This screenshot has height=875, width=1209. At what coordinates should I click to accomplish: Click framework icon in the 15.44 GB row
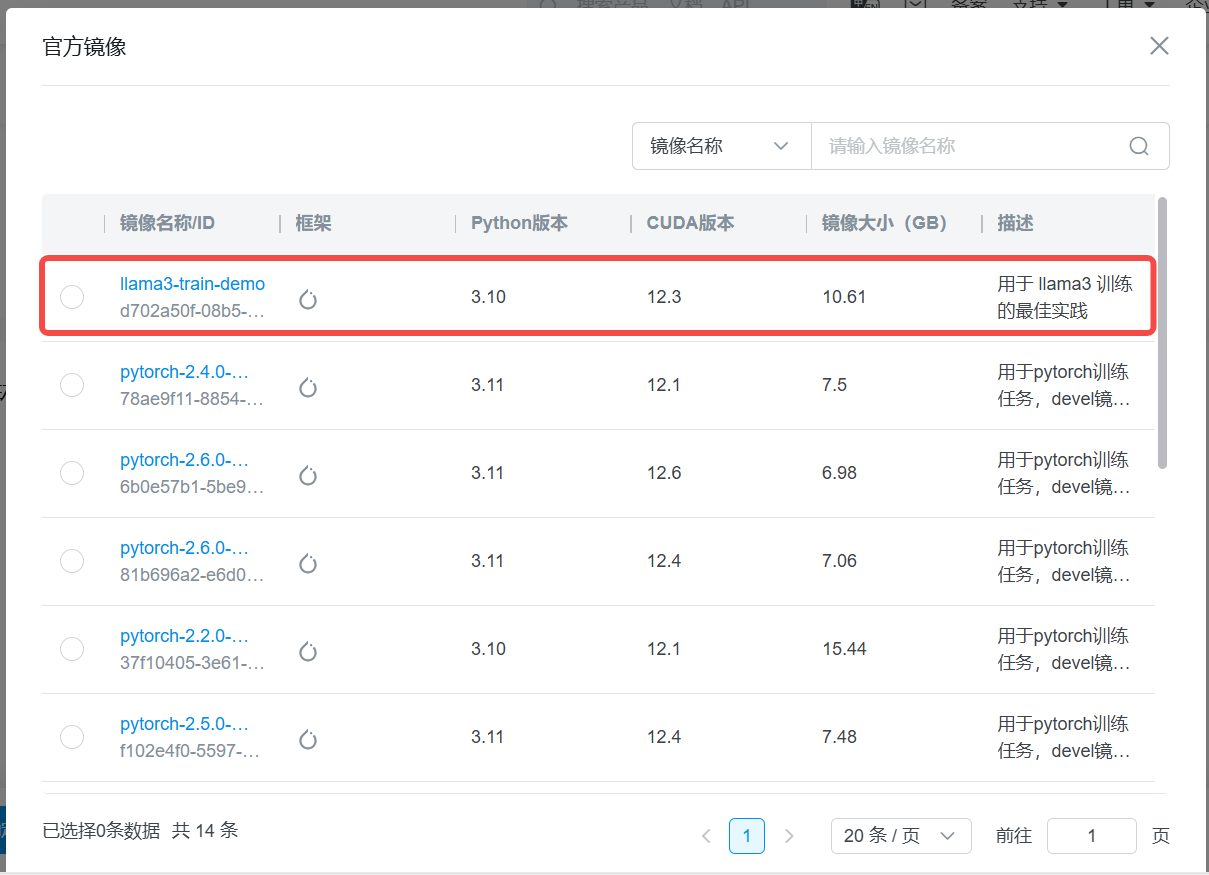(308, 651)
